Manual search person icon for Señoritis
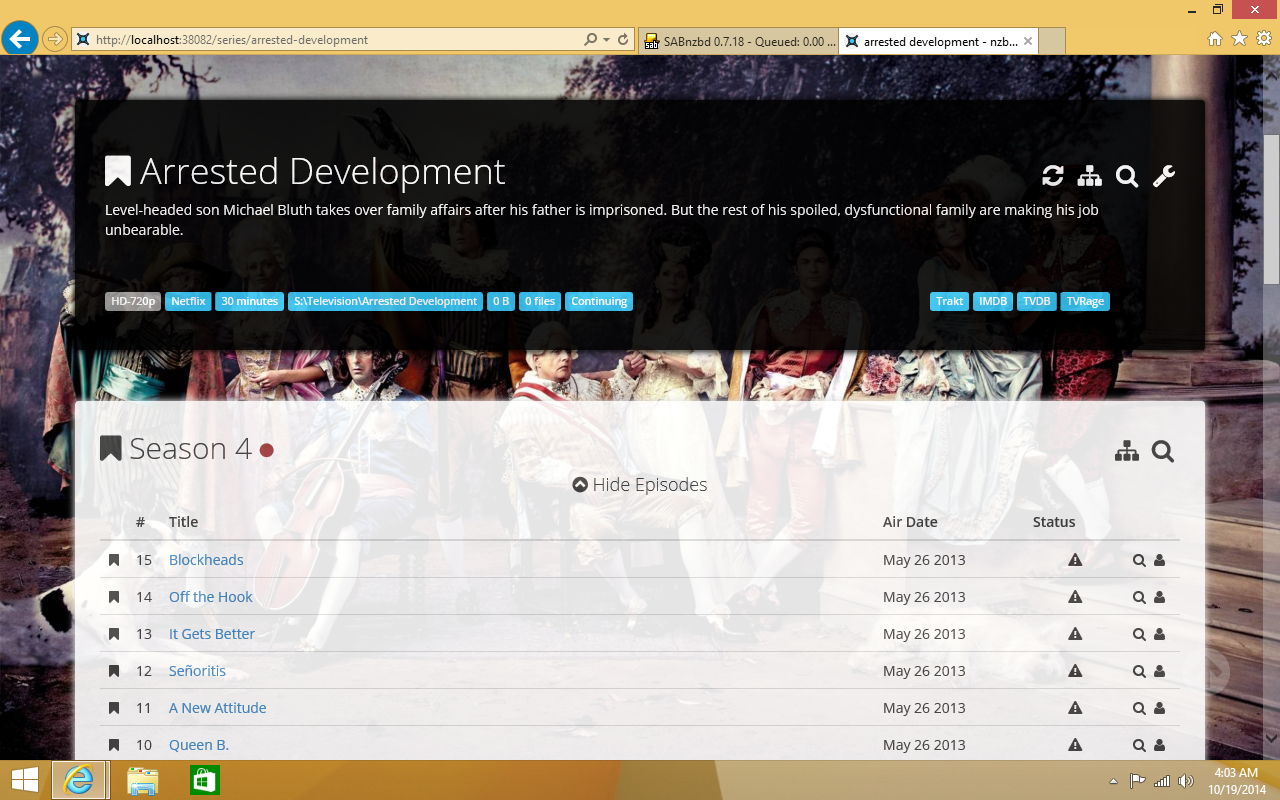This screenshot has height=800, width=1280. [x=1160, y=671]
